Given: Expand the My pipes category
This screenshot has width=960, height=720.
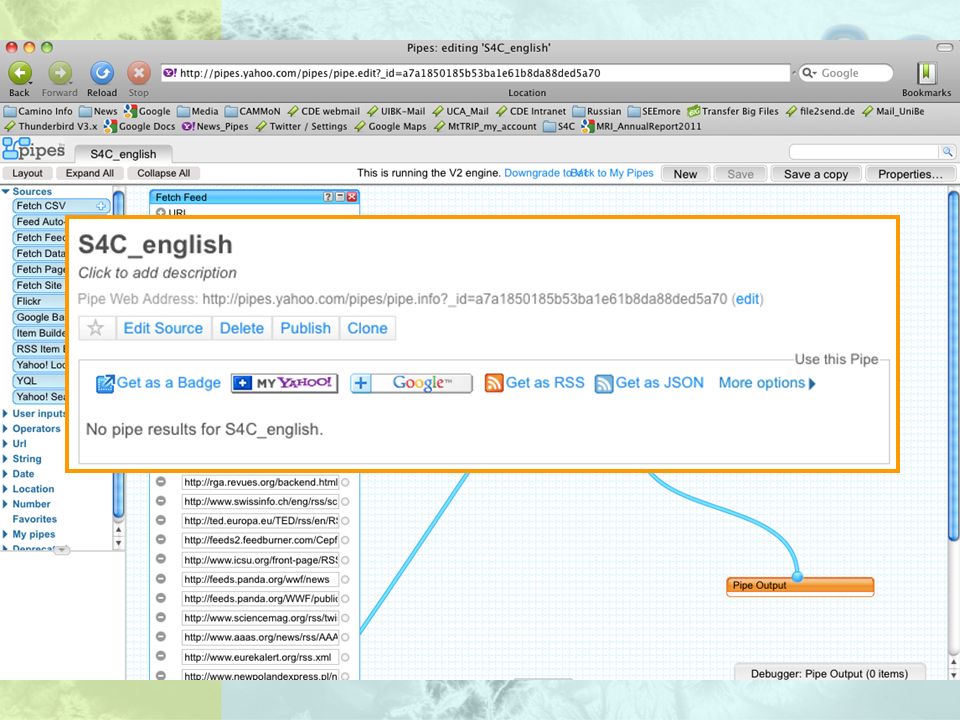Looking at the screenshot, I should pos(6,534).
